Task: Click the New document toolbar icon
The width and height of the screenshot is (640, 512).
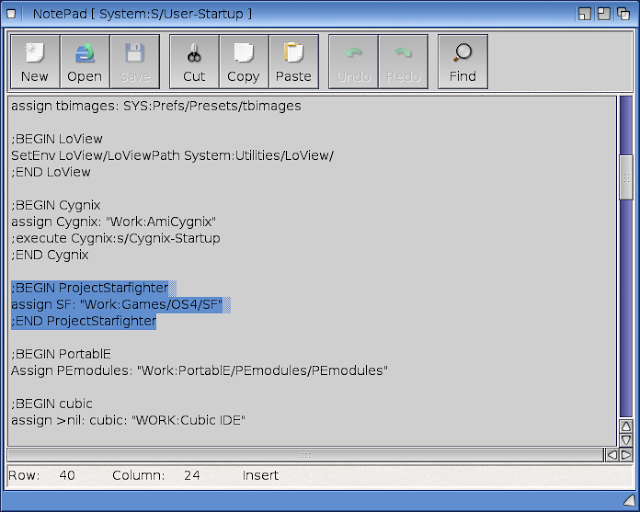Action: pyautogui.click(x=34, y=61)
